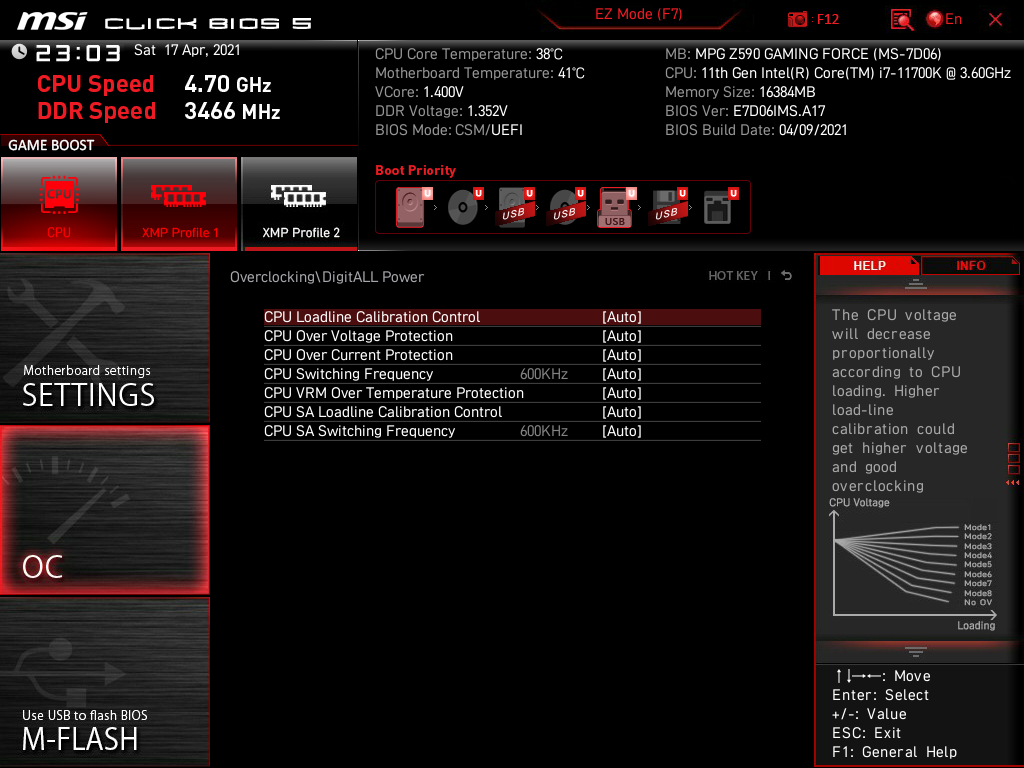This screenshot has width=1024, height=768.
Task: Click the clock icon beside 23:03
Action: (19, 52)
